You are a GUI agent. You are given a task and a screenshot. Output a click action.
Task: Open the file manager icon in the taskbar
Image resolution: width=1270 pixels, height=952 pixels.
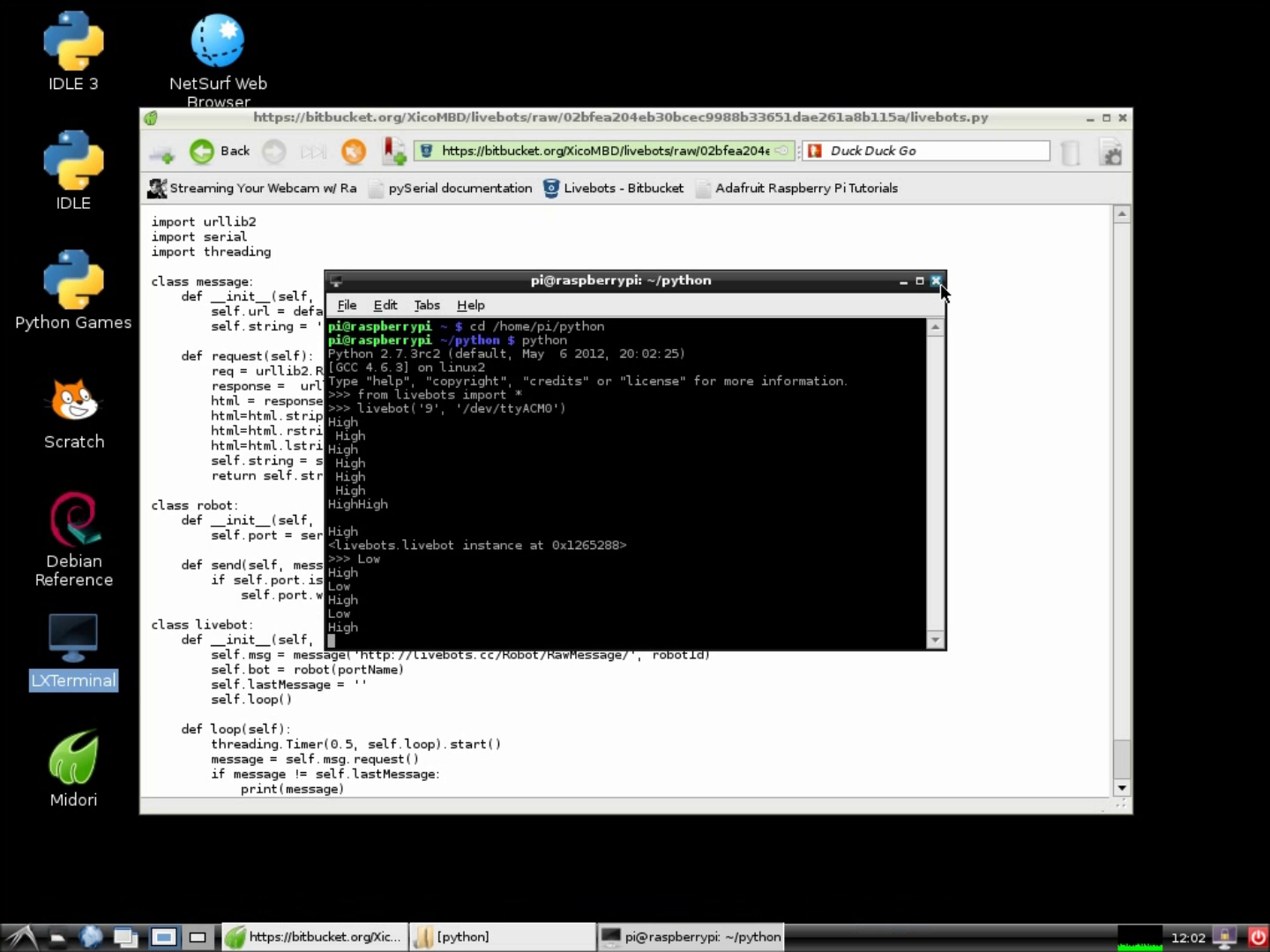pos(57,937)
